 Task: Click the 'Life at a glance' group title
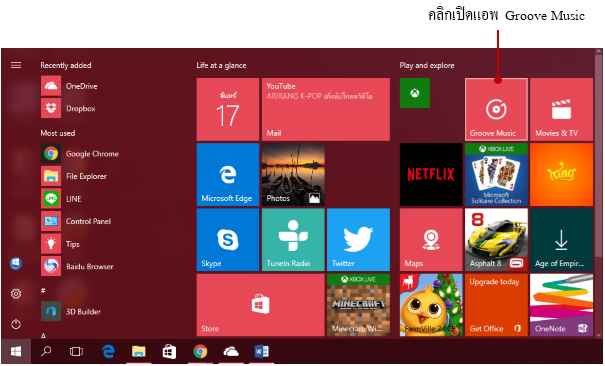point(221,65)
